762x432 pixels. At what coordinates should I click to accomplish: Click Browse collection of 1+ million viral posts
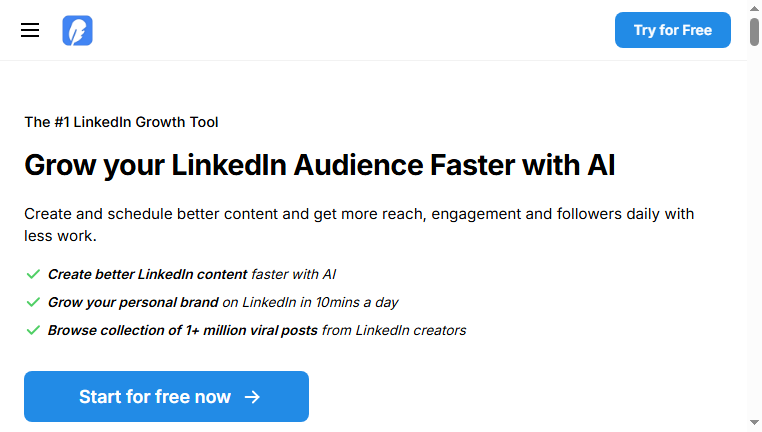tap(183, 330)
